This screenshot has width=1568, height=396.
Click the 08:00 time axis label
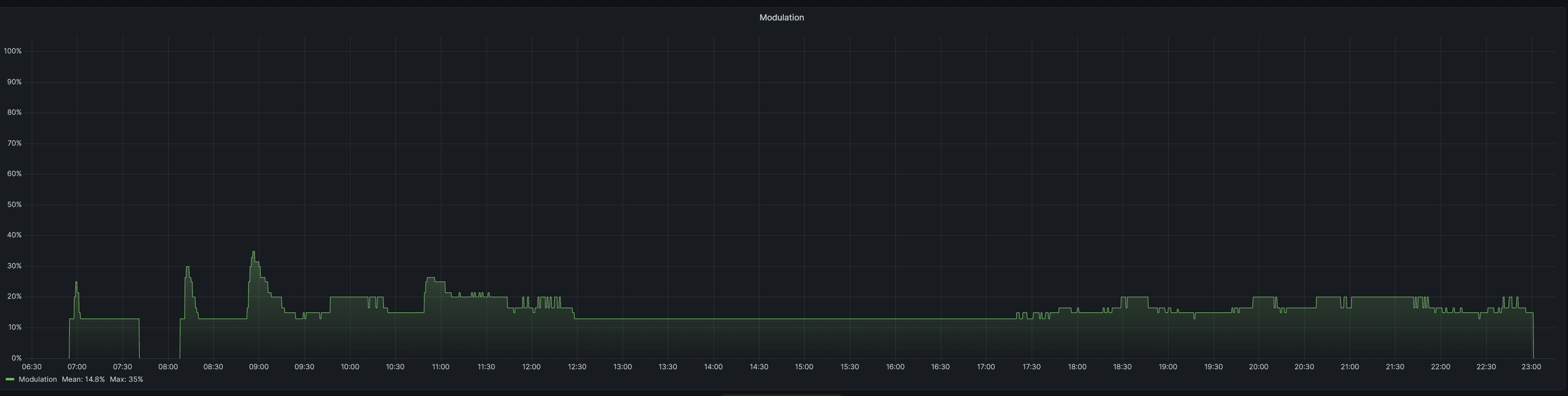[x=168, y=367]
